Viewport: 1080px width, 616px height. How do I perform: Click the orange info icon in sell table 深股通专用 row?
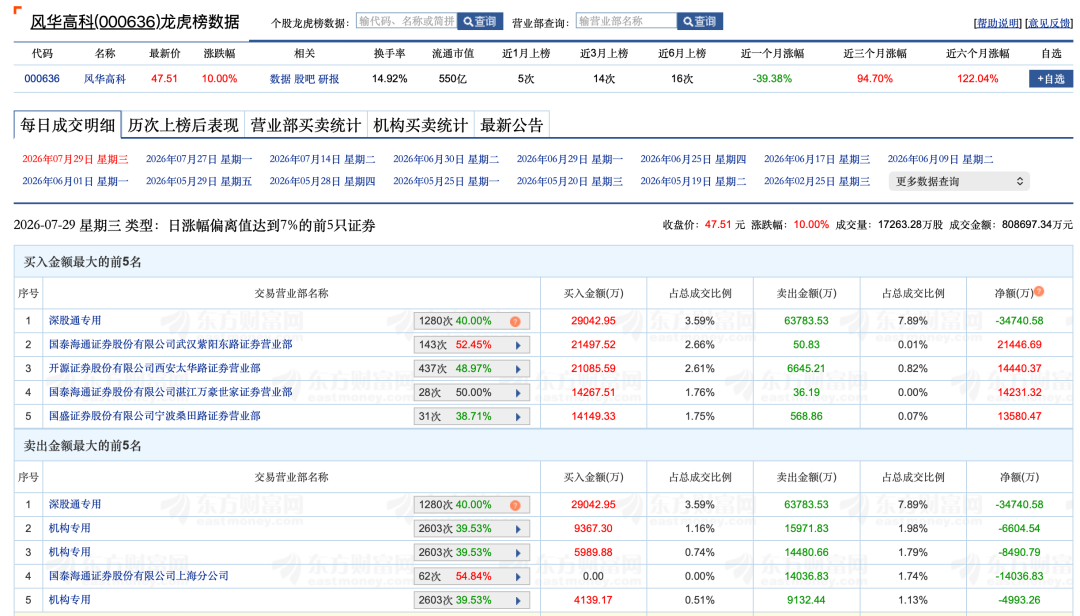click(x=515, y=506)
